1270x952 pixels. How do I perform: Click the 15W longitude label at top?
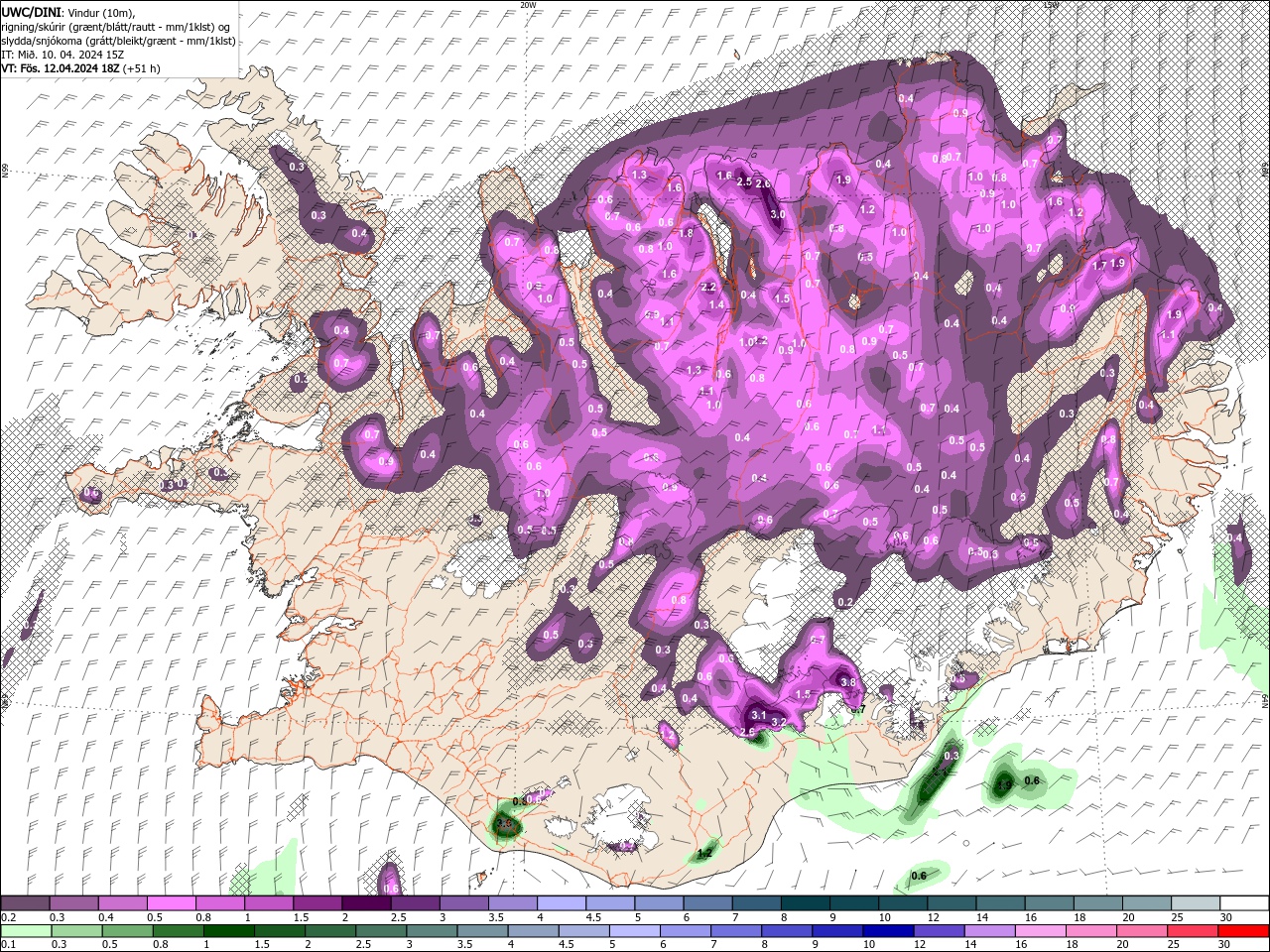[1051, 5]
